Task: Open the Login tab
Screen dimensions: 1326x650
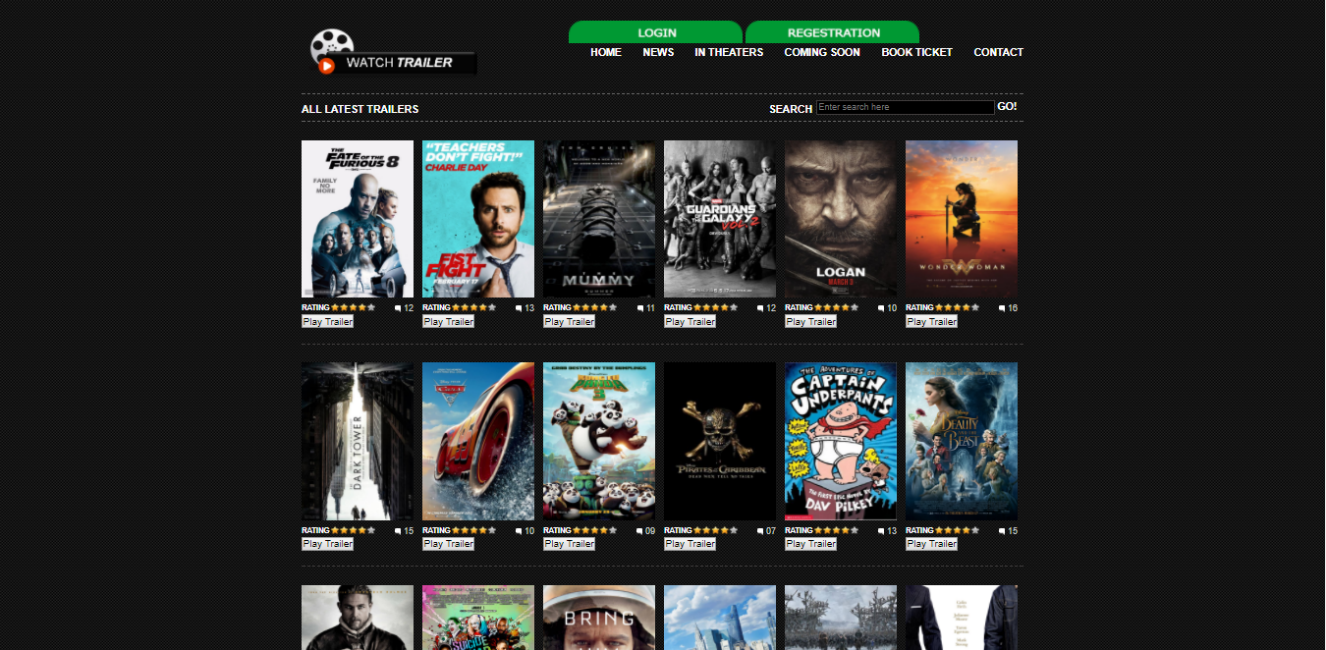Action: tap(656, 33)
